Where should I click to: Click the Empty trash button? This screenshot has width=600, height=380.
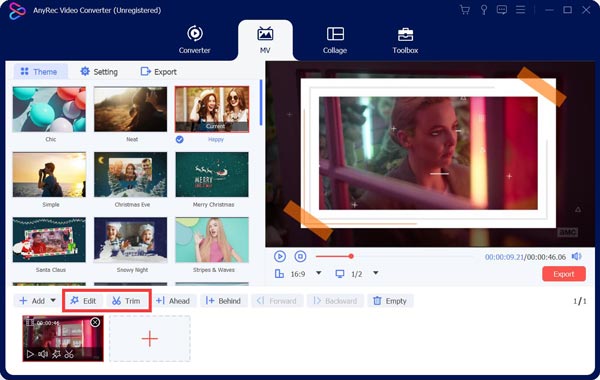(x=390, y=301)
